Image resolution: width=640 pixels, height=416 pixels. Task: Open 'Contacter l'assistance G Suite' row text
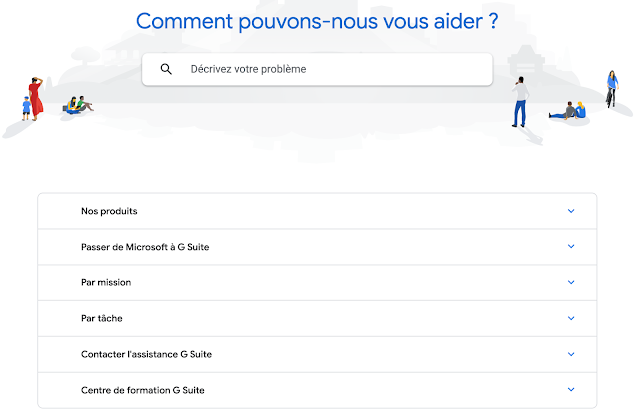[146, 354]
